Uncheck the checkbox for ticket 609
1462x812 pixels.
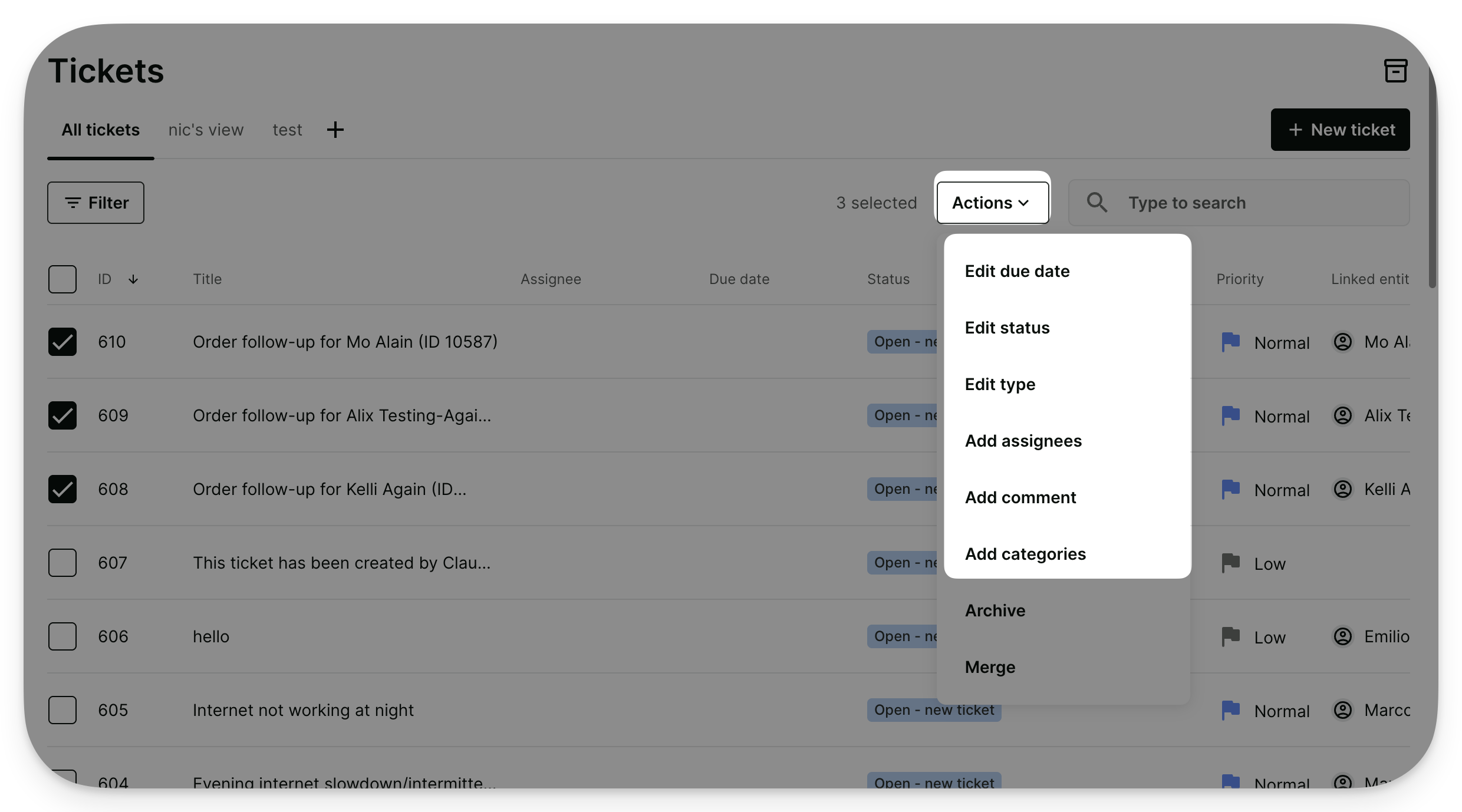pyautogui.click(x=62, y=415)
